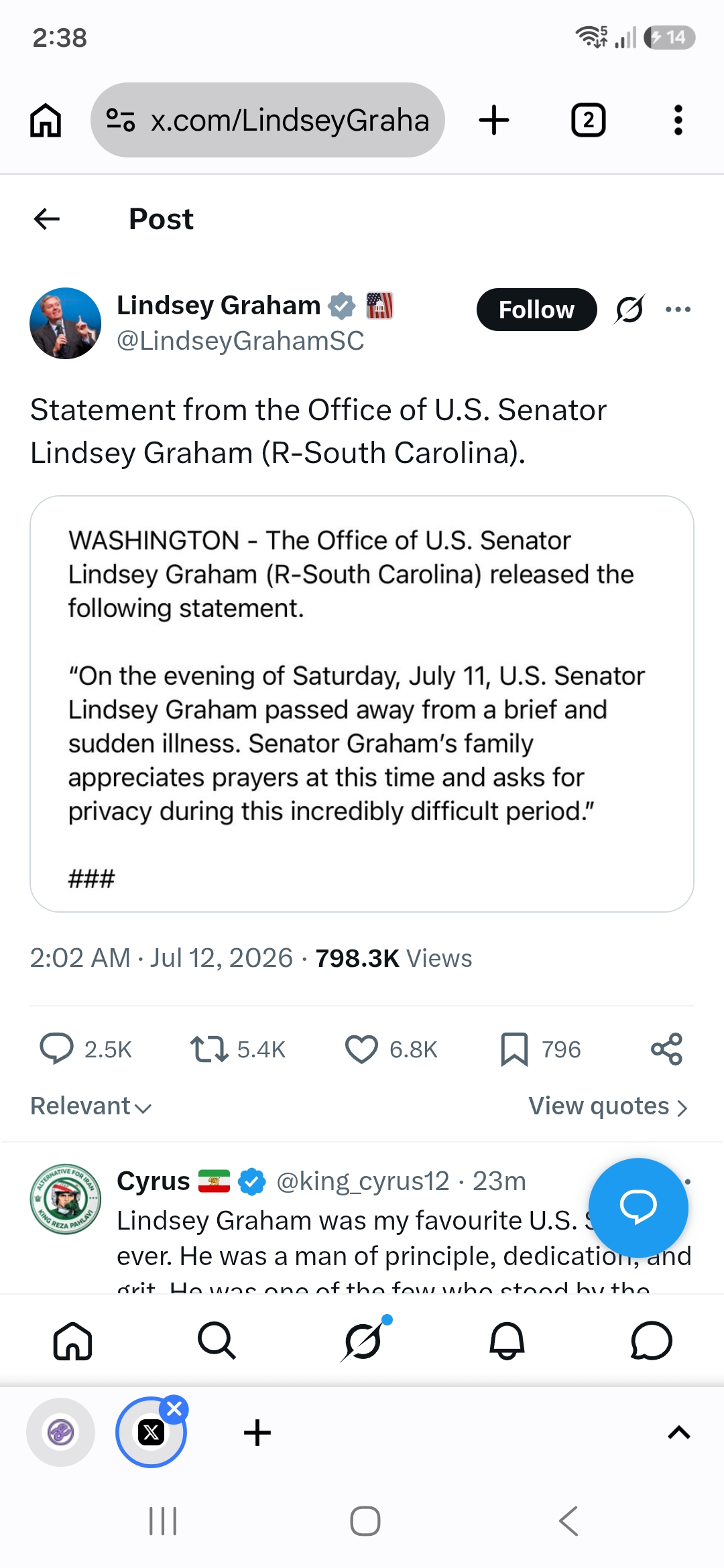This screenshot has height=1568, width=724.
Task: Like the post with heart icon
Action: tap(361, 1049)
